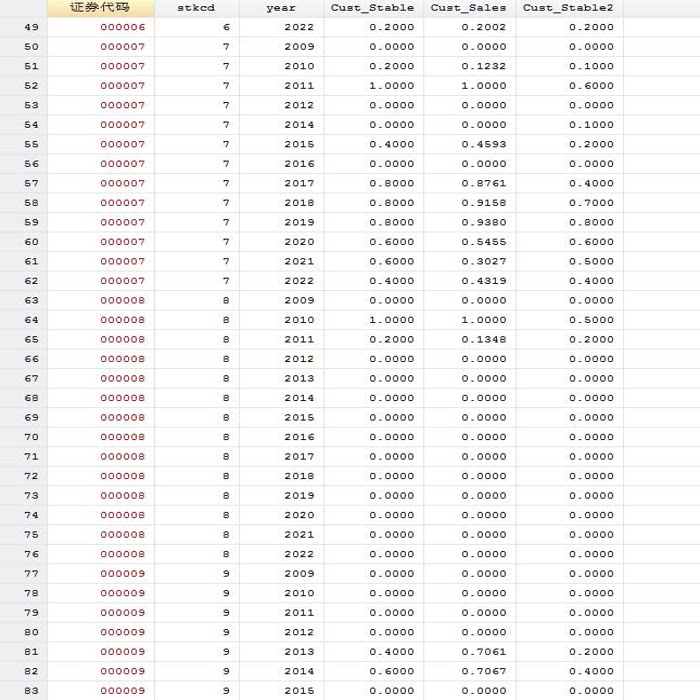The width and height of the screenshot is (700, 700).
Task: Select 证券代码 cell 000006 in row 49
Action: click(123, 27)
